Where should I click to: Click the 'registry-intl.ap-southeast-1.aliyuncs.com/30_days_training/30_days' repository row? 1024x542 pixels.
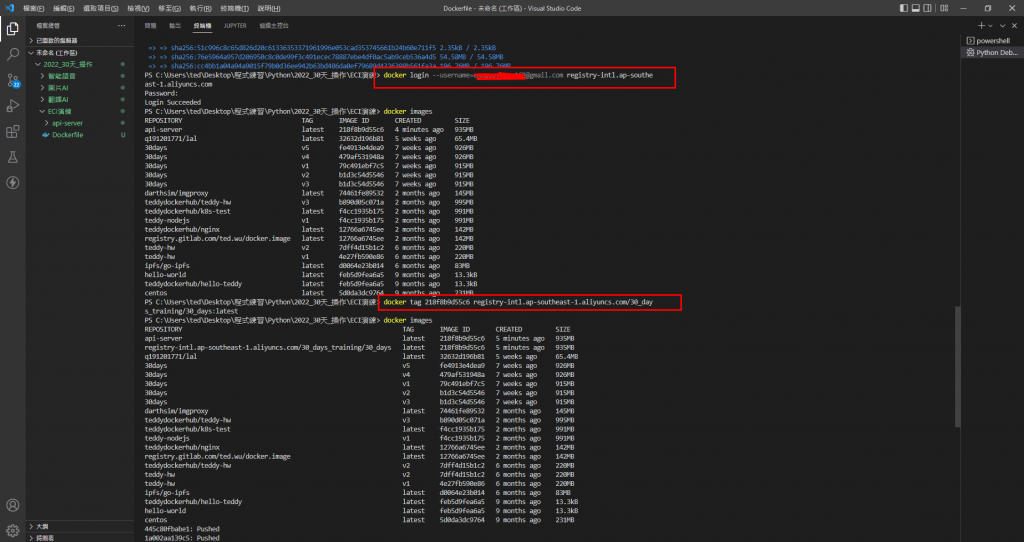pyautogui.click(x=268, y=347)
